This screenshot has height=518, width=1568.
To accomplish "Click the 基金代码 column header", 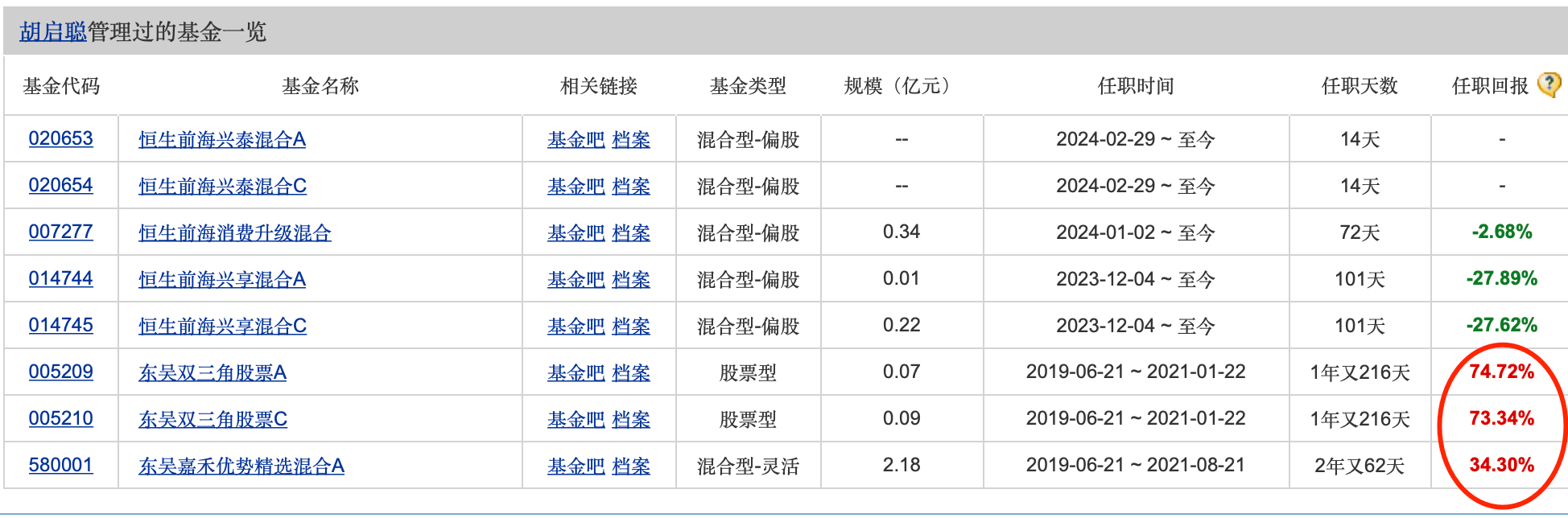I will (x=61, y=86).
